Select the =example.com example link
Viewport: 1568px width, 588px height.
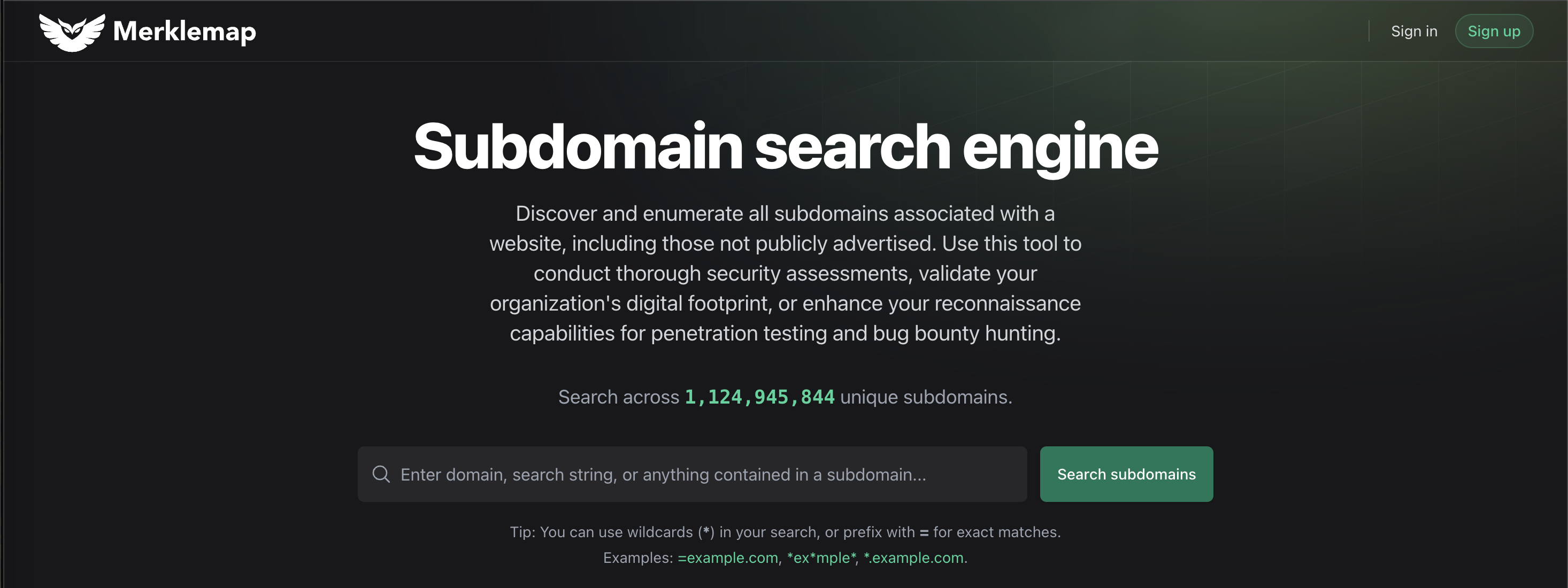coord(727,558)
